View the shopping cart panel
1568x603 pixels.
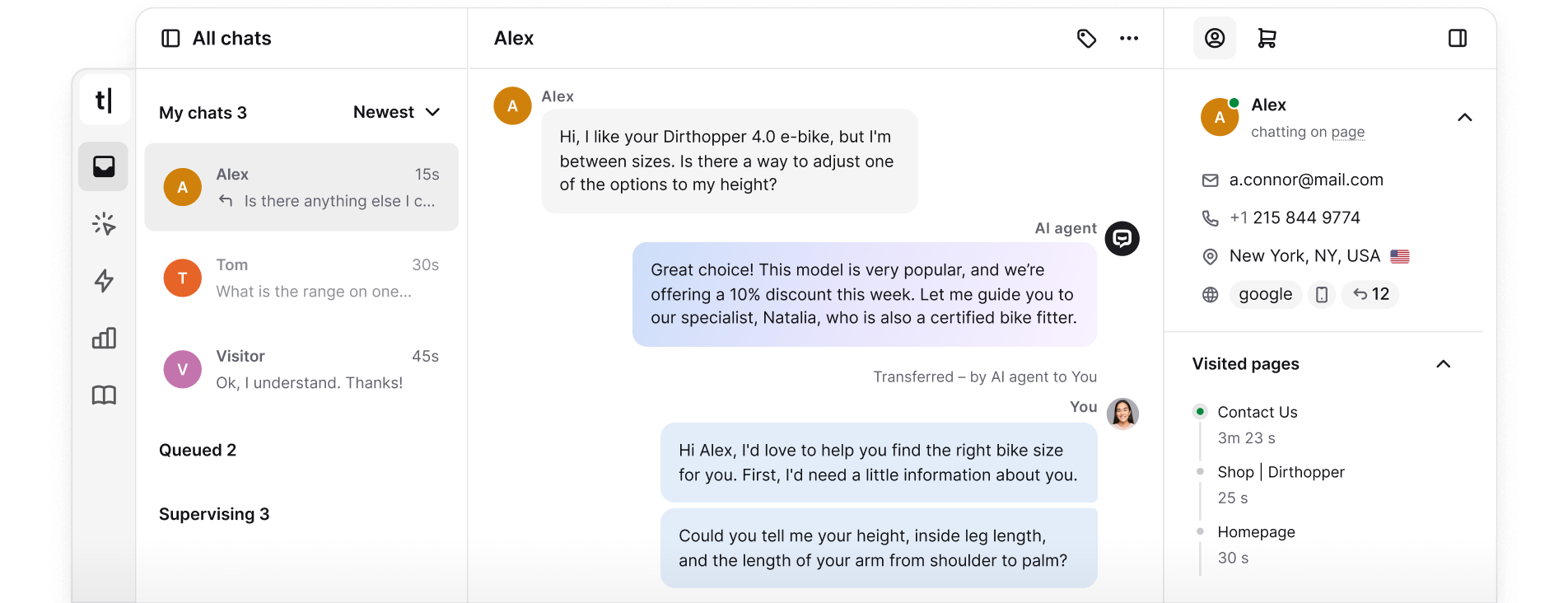(x=1267, y=38)
